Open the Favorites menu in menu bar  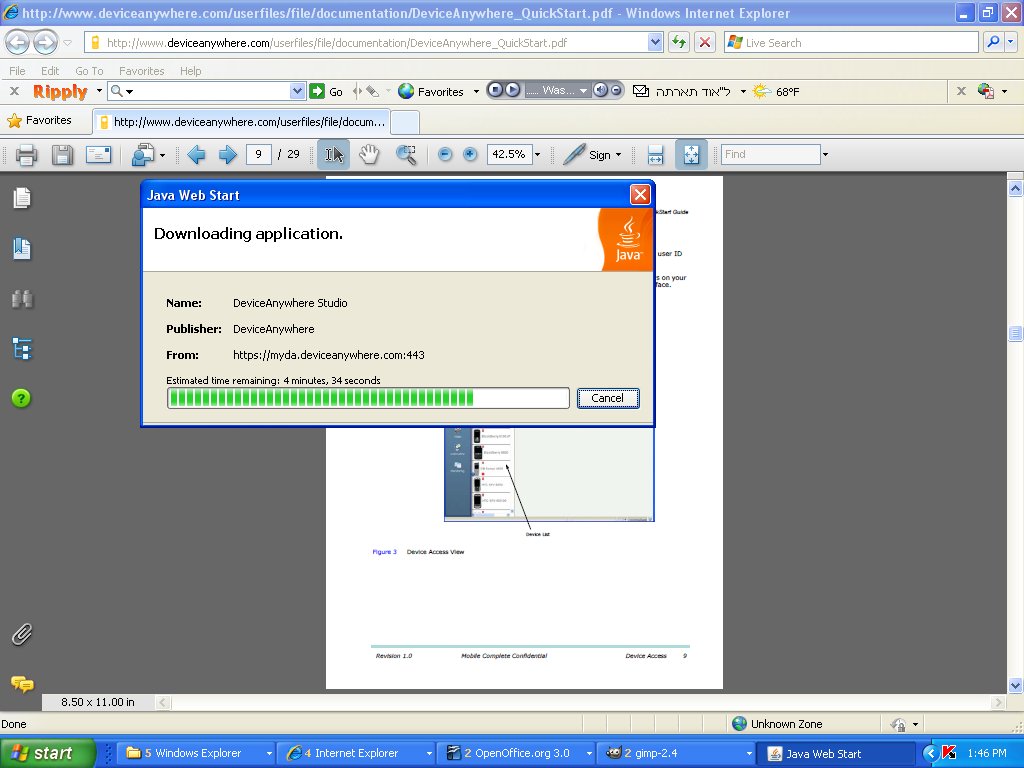tap(141, 71)
